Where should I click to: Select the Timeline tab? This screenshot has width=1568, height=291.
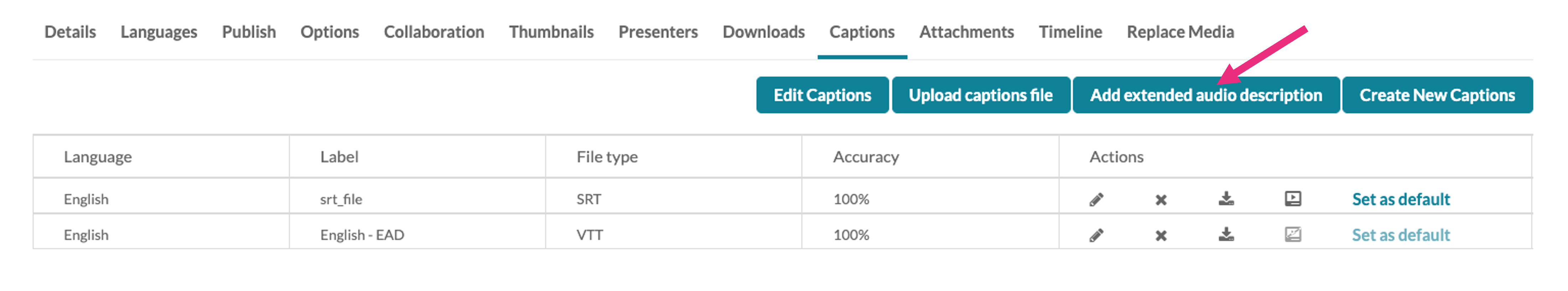click(x=1069, y=32)
